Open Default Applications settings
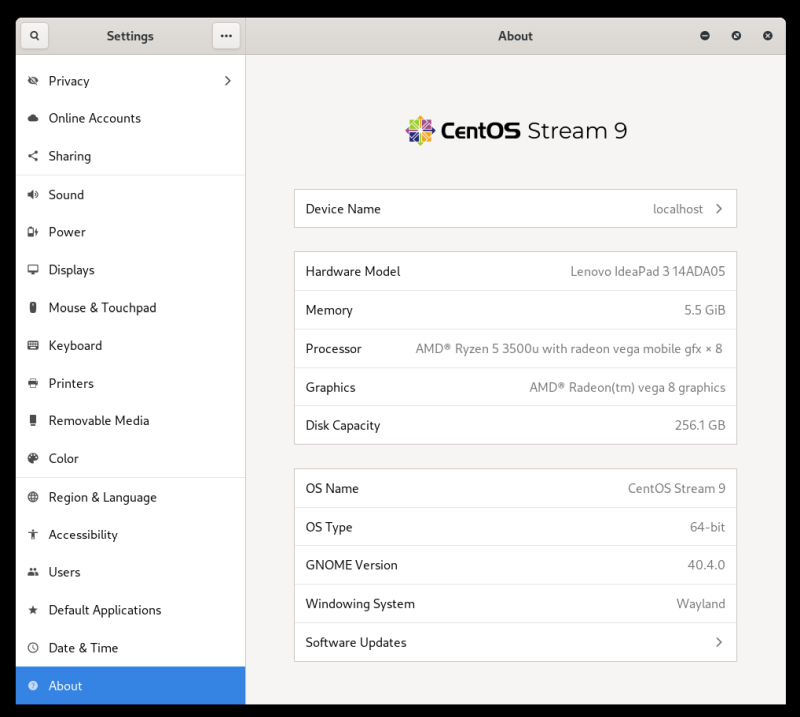This screenshot has height=717, width=800. [131, 610]
